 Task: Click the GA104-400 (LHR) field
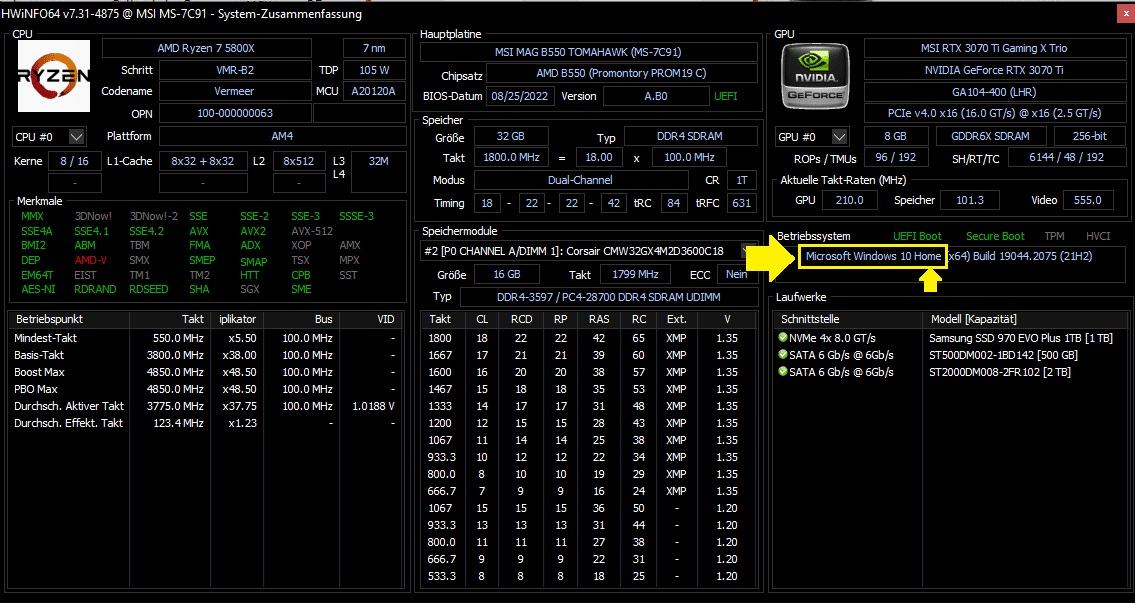pyautogui.click(x=994, y=92)
